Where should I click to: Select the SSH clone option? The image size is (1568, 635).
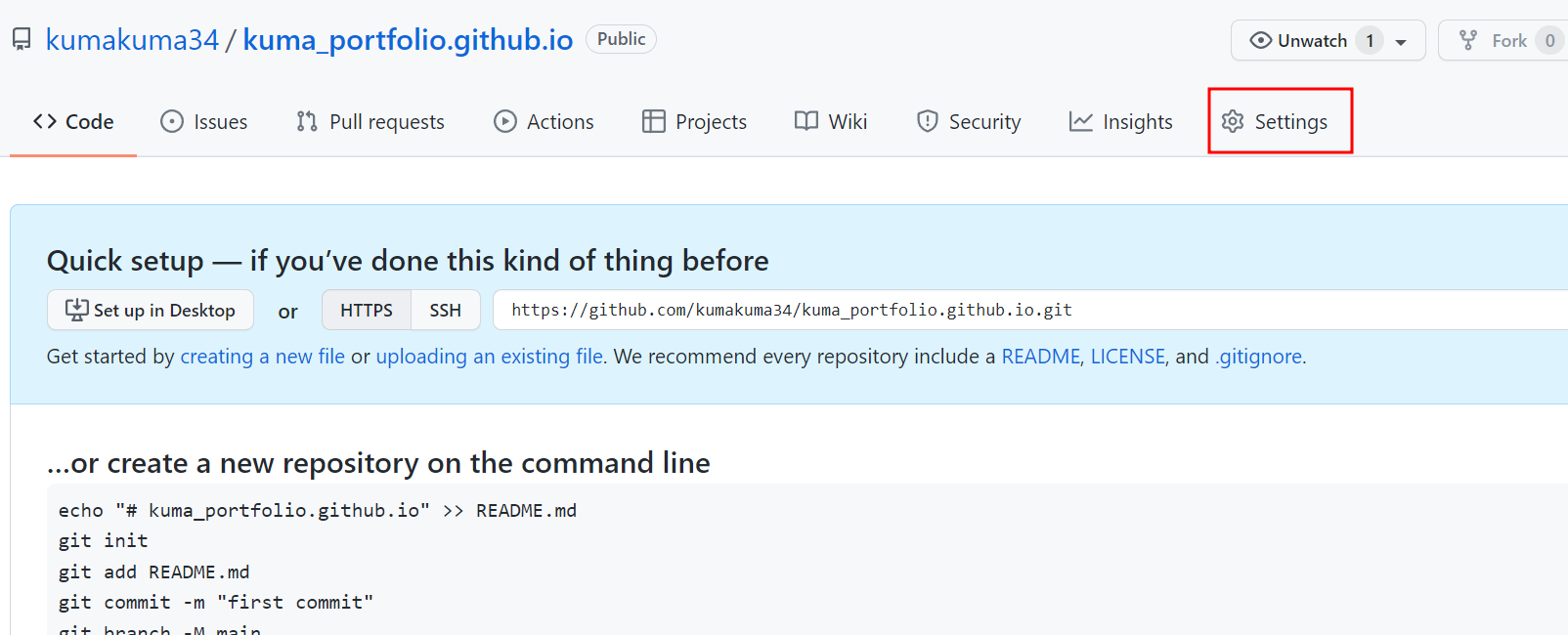pos(445,310)
